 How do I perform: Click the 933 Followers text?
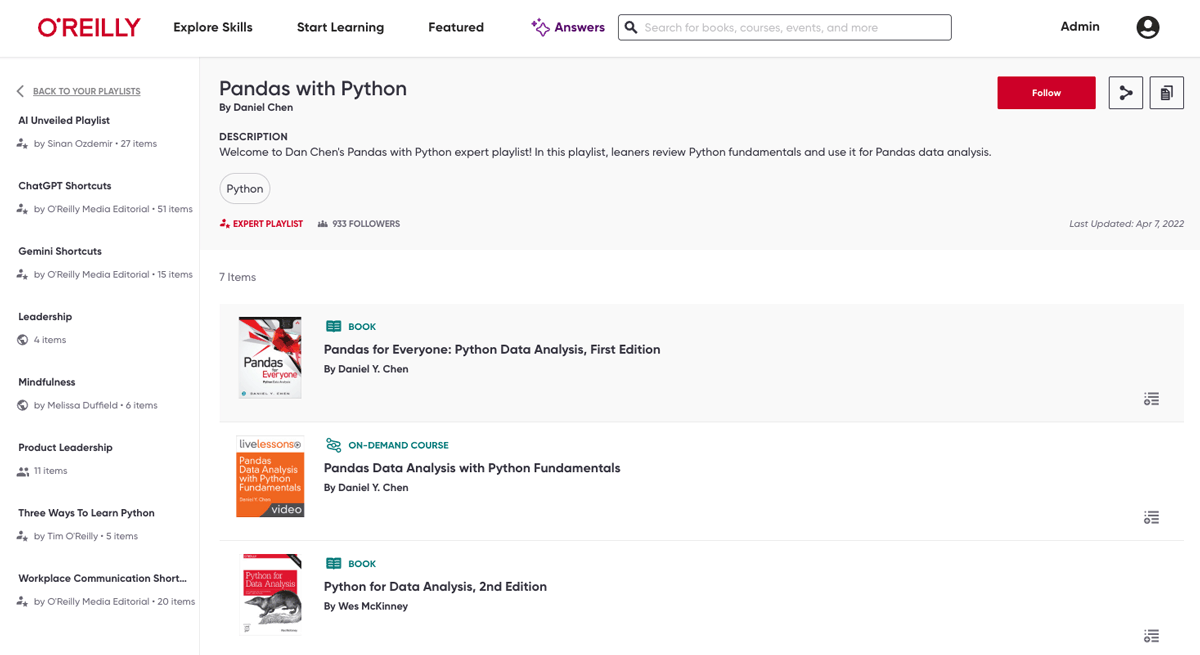click(366, 224)
